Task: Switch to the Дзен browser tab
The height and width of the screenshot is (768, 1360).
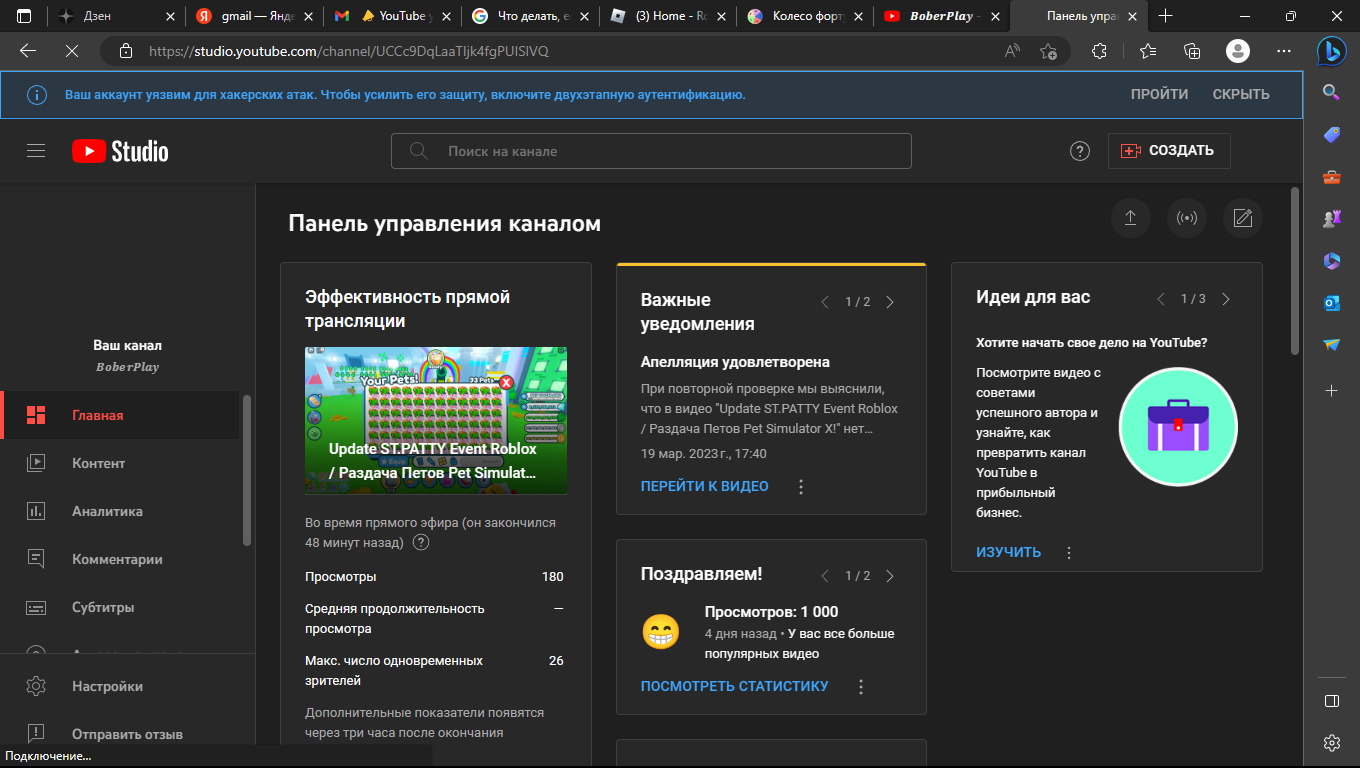Action: [x=115, y=16]
